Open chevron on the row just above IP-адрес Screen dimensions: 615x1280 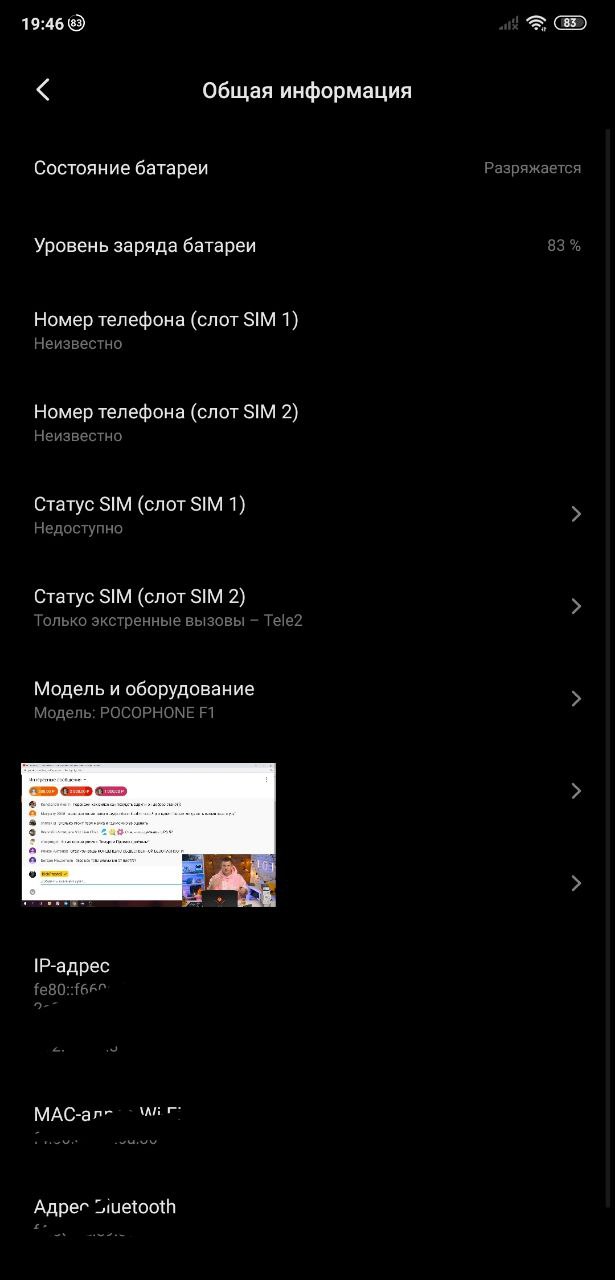tap(576, 883)
